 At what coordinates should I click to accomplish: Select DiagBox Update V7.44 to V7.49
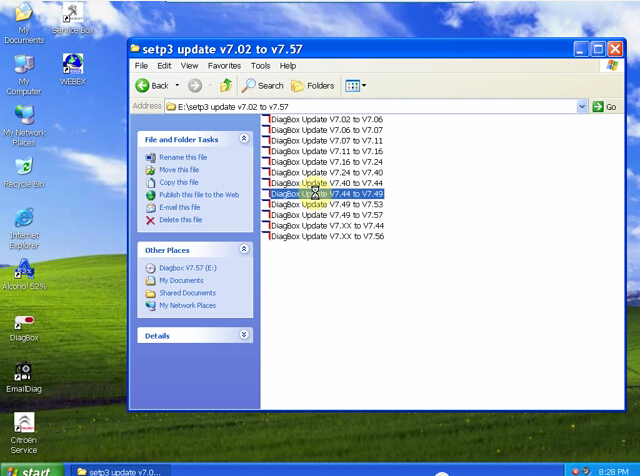[x=322, y=194]
